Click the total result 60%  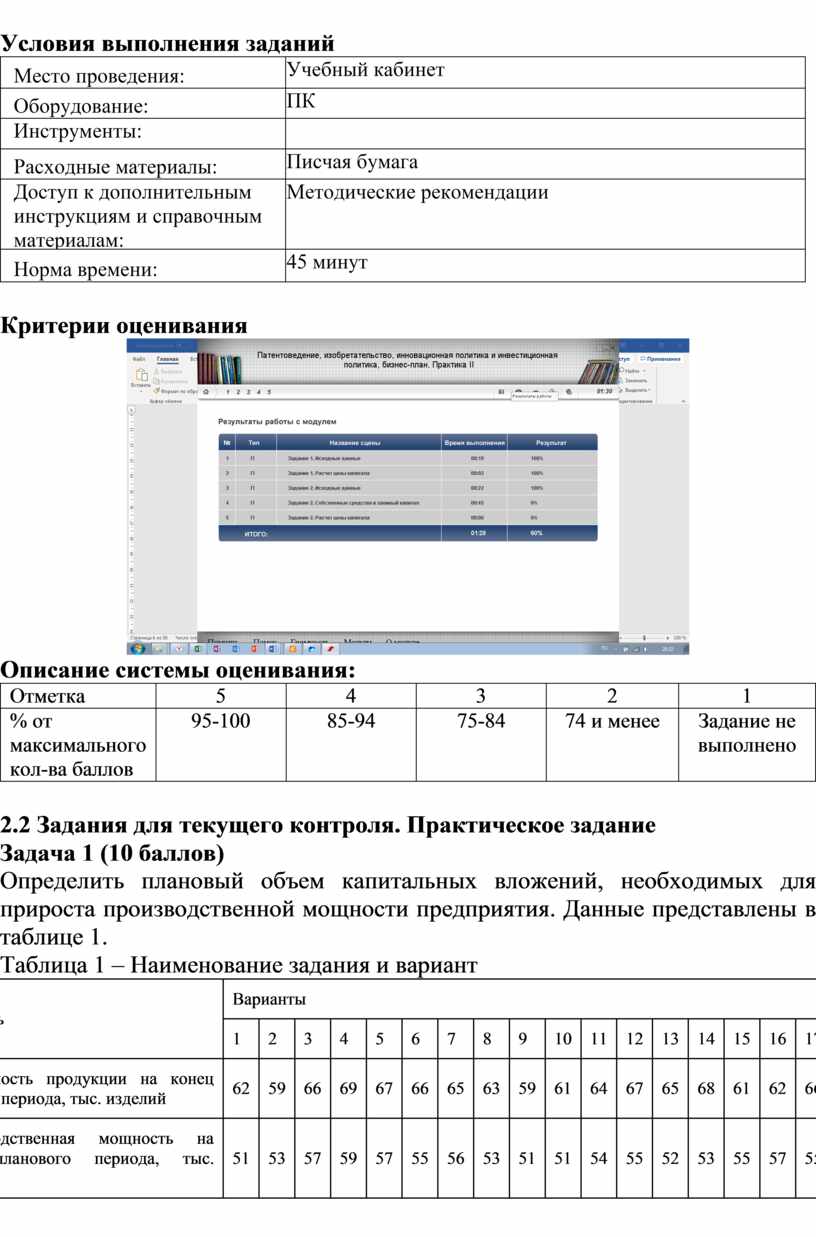click(537, 533)
